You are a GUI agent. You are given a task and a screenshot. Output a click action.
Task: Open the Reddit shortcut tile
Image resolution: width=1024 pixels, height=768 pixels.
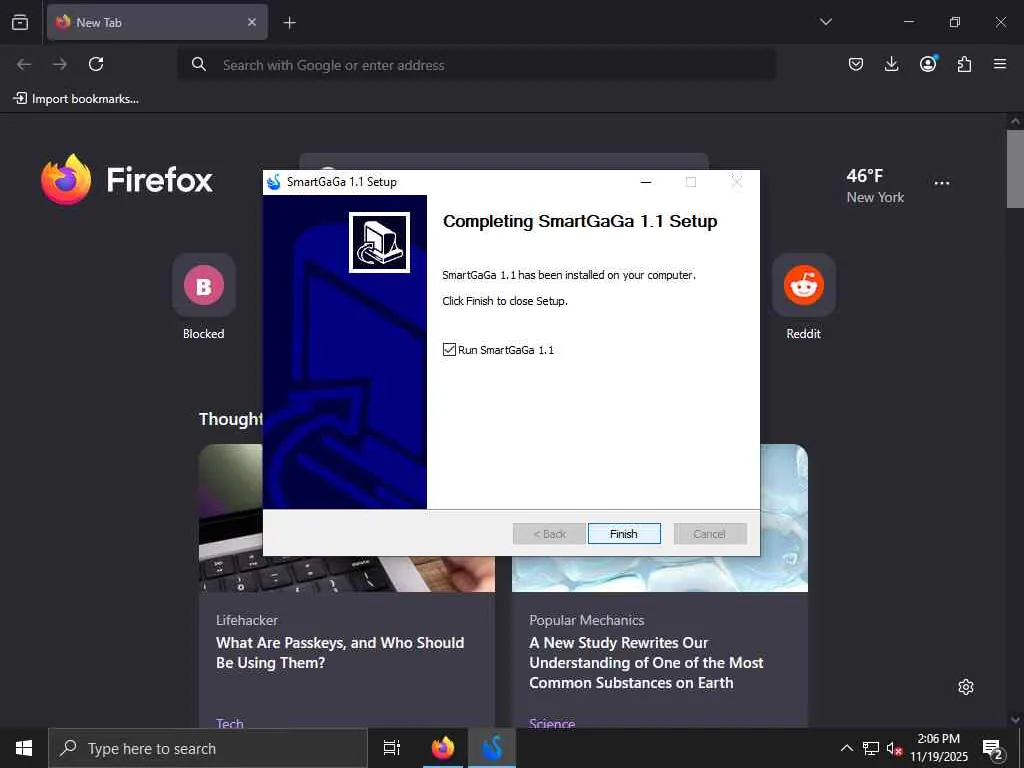point(803,297)
